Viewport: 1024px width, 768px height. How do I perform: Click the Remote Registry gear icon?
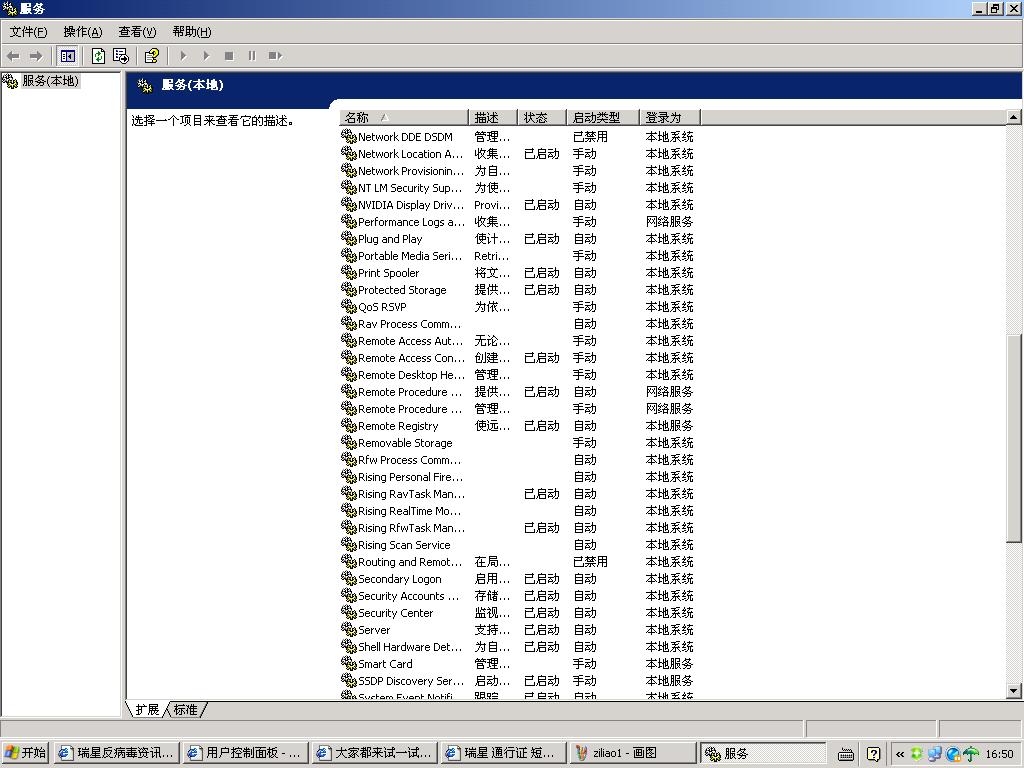point(349,425)
